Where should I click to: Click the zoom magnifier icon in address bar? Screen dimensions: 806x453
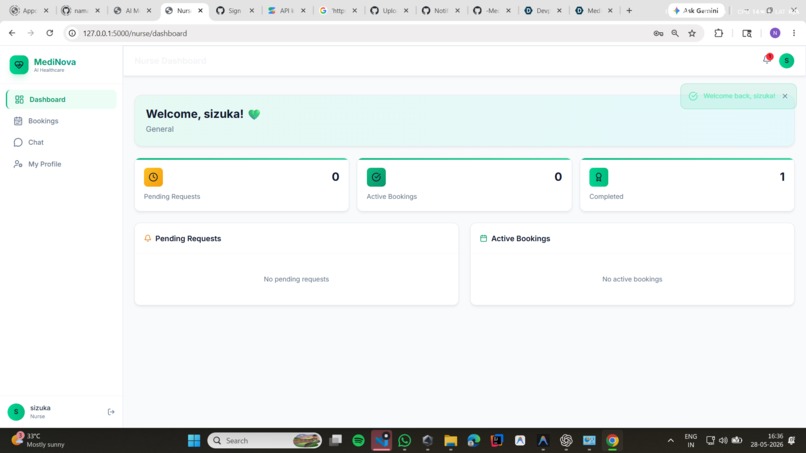675,33
